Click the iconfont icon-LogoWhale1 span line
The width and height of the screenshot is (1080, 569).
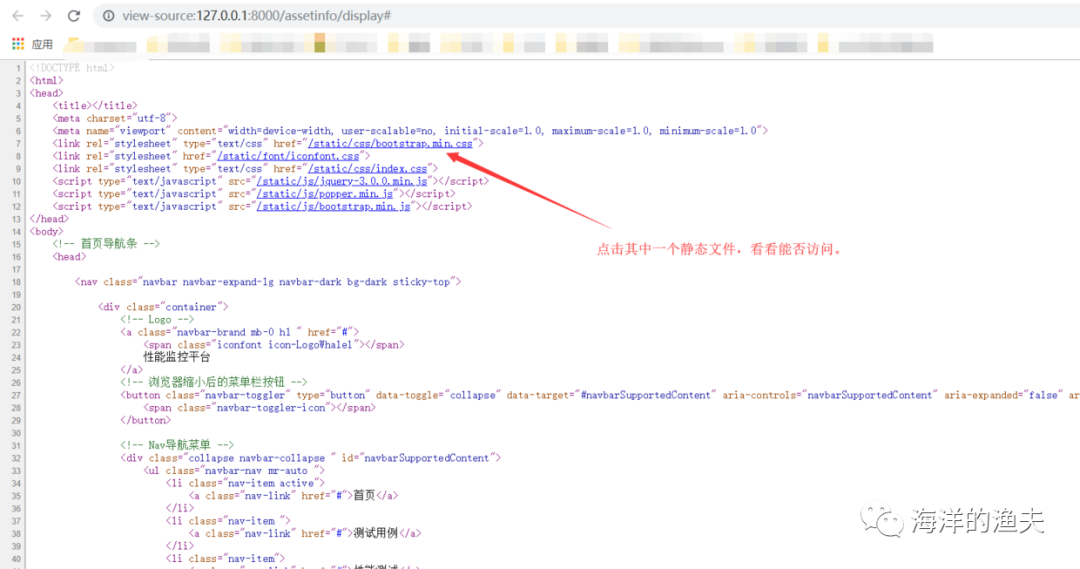(273, 344)
